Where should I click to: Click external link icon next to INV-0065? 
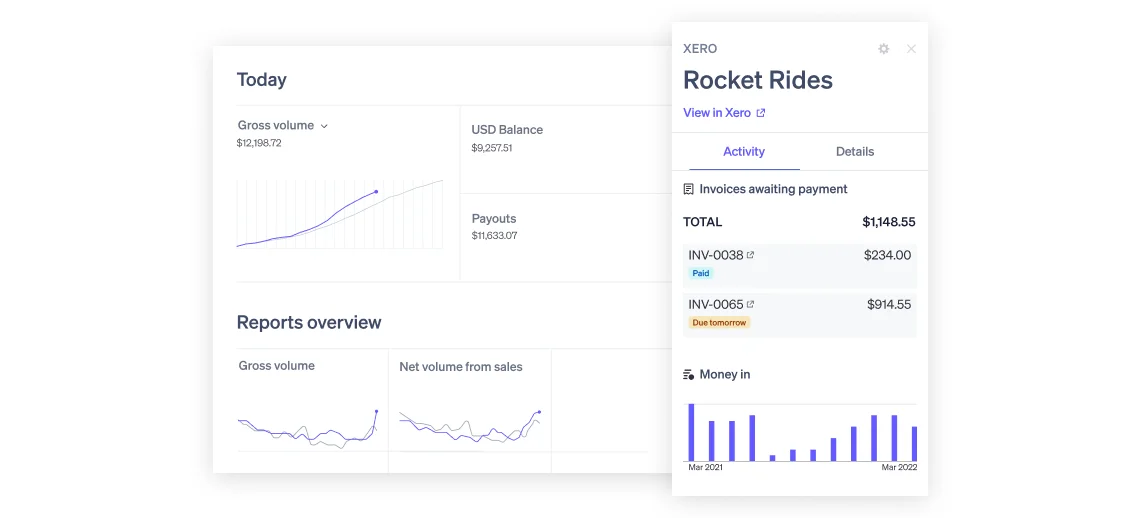tap(751, 304)
